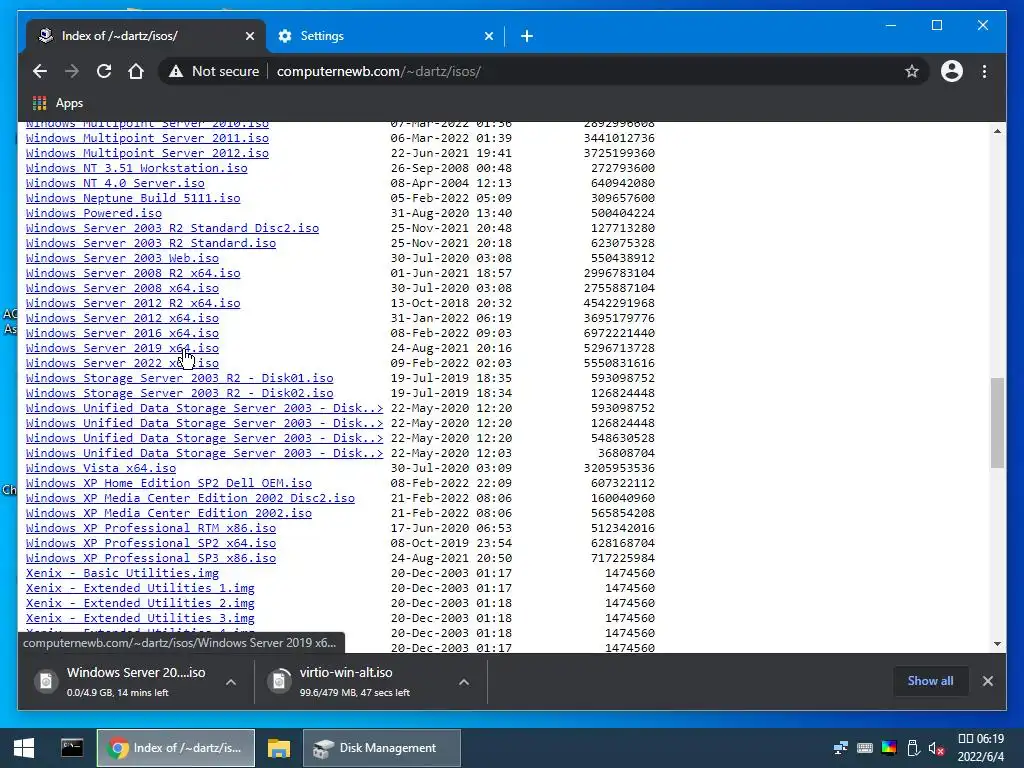
Task: Bookmark this page with the star icon
Action: [912, 71]
